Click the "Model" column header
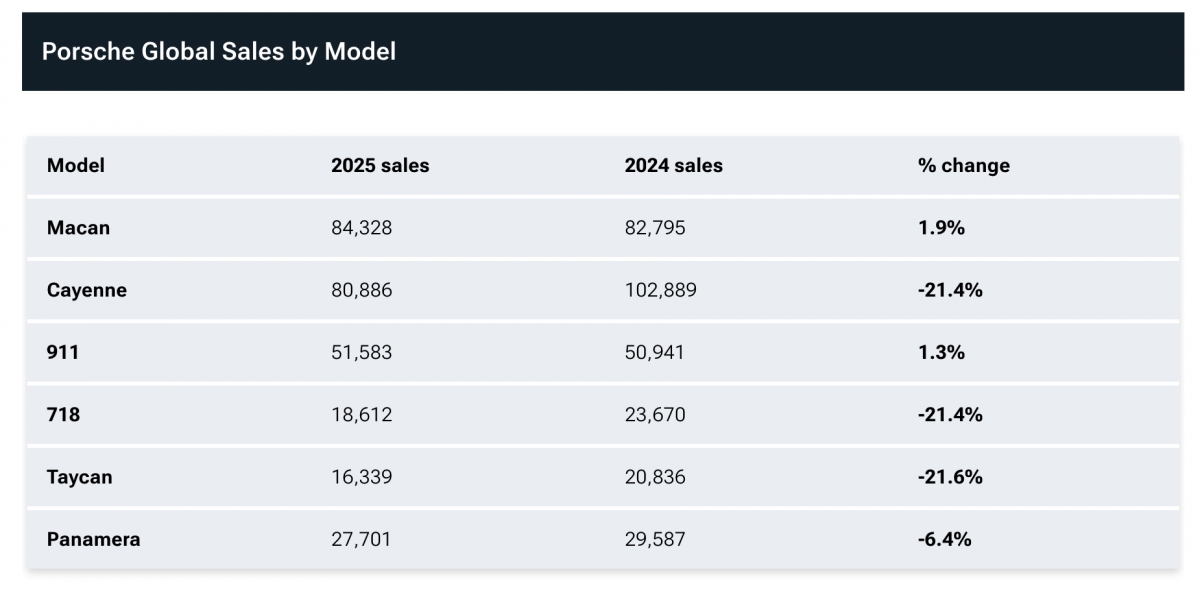The height and width of the screenshot is (601, 1200). (x=76, y=166)
